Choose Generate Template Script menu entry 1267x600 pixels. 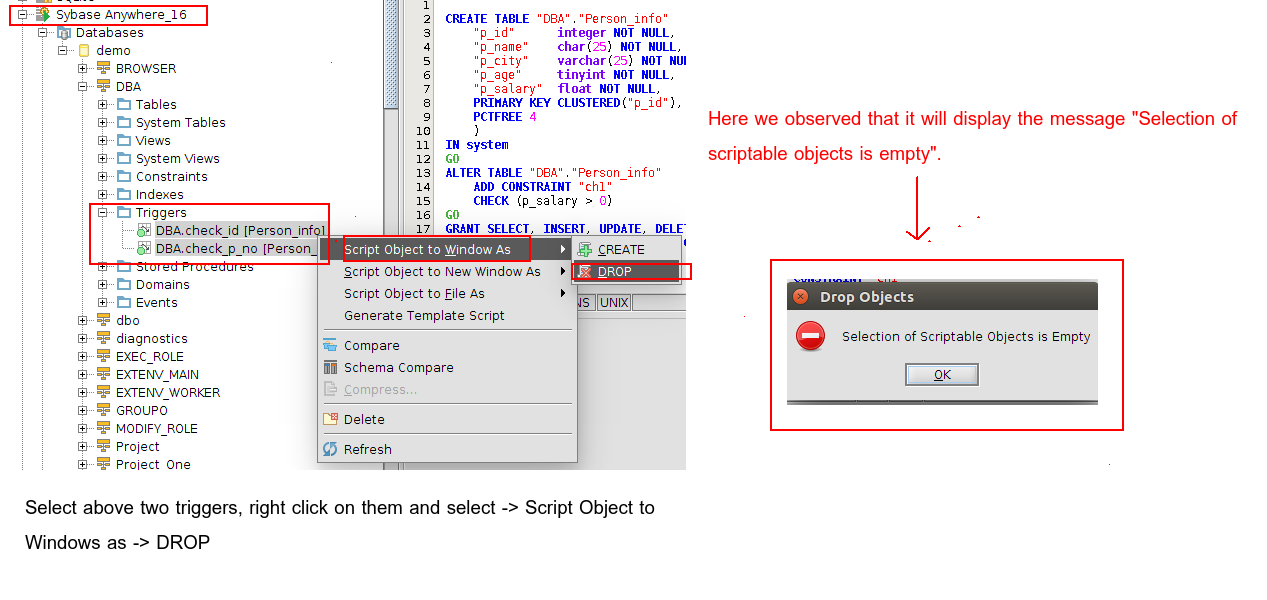[x=447, y=316]
